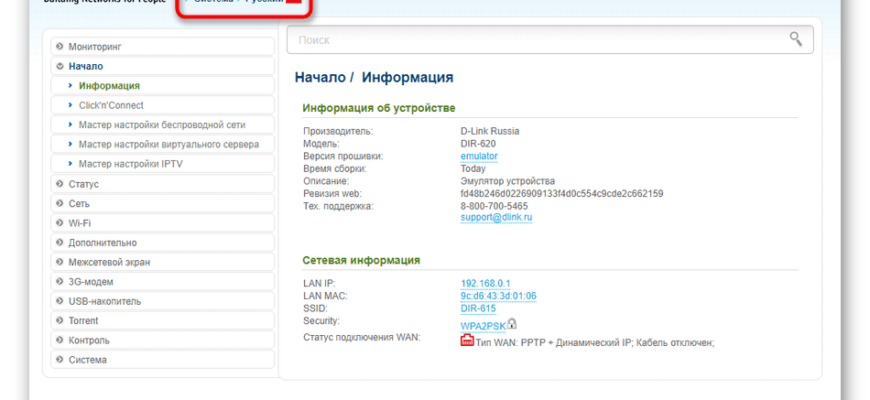
Task: Click the Информация об устройстве heading
Action: [379, 108]
